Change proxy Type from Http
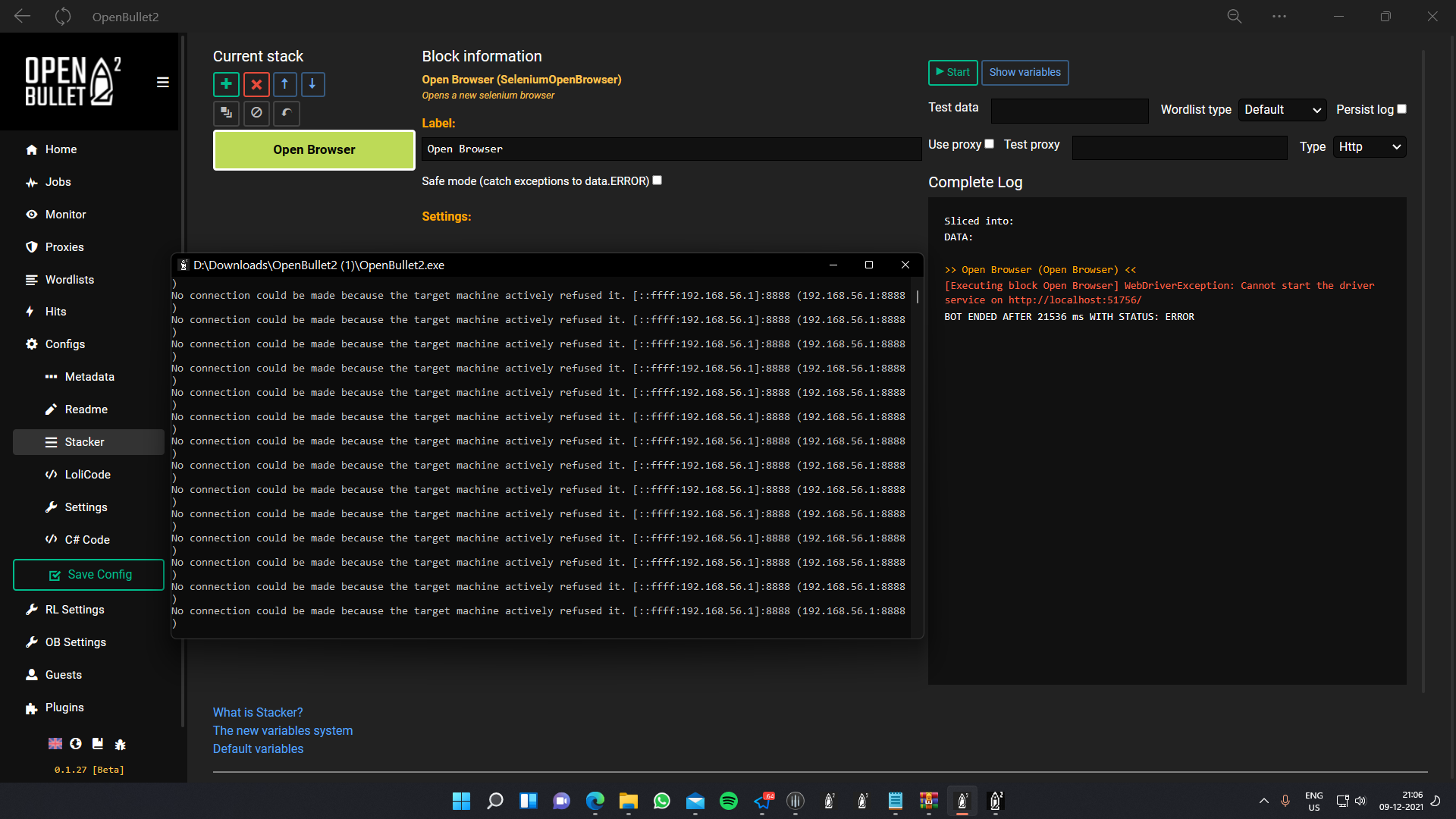The height and width of the screenshot is (819, 1456). [1370, 146]
